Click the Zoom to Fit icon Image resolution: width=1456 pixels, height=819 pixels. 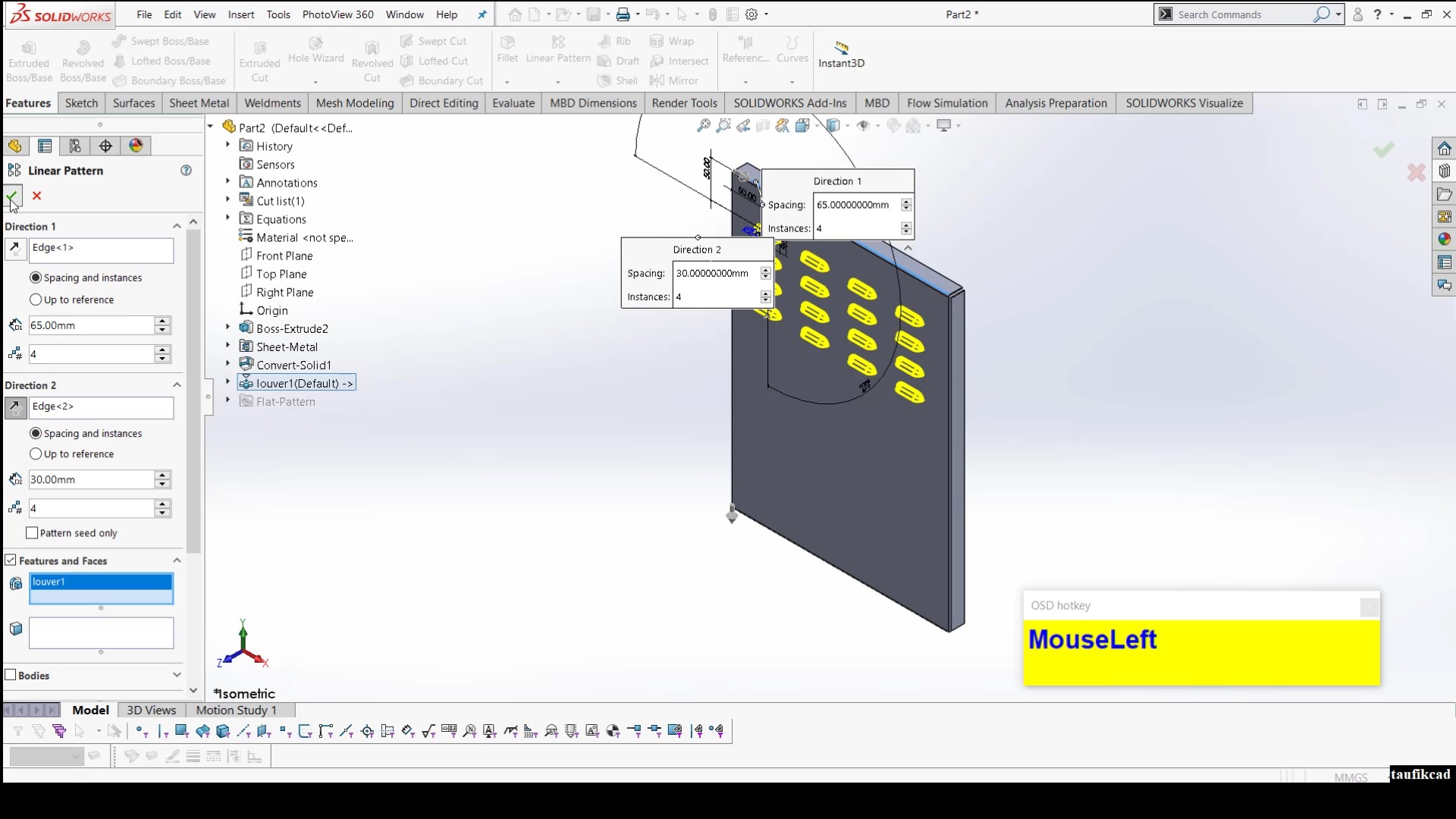point(704,126)
